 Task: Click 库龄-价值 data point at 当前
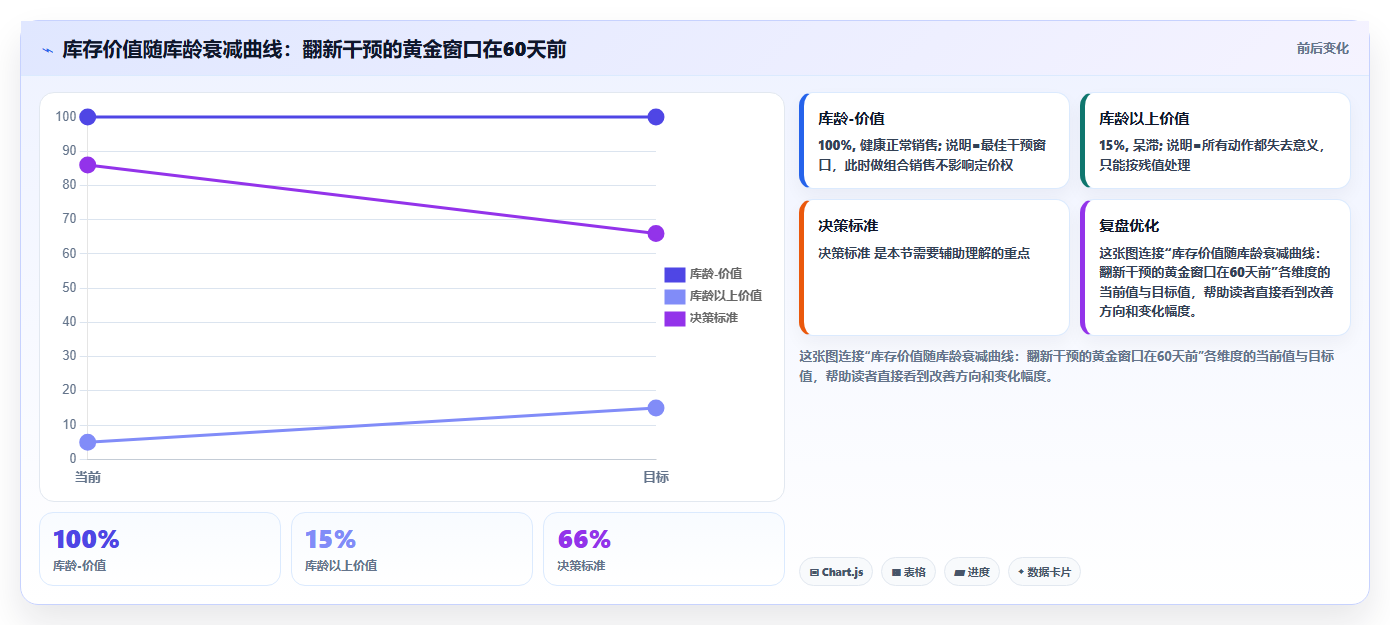coord(88,117)
